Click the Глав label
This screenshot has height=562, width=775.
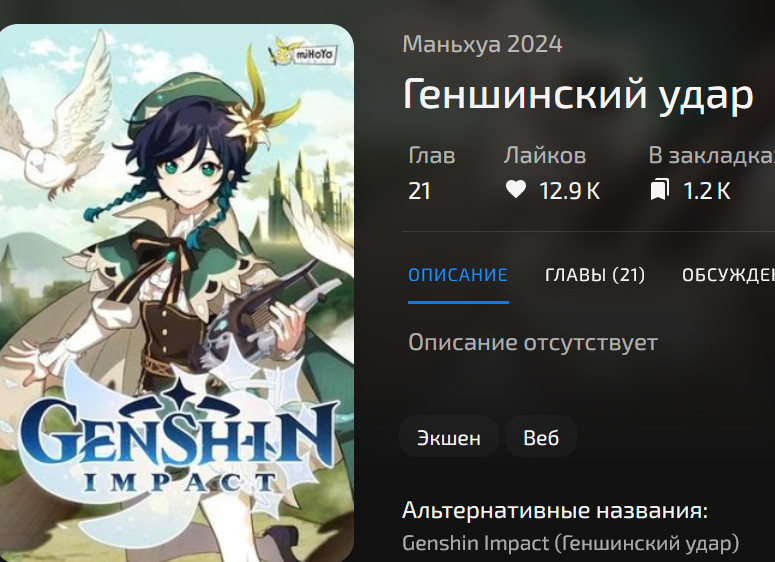tap(431, 156)
